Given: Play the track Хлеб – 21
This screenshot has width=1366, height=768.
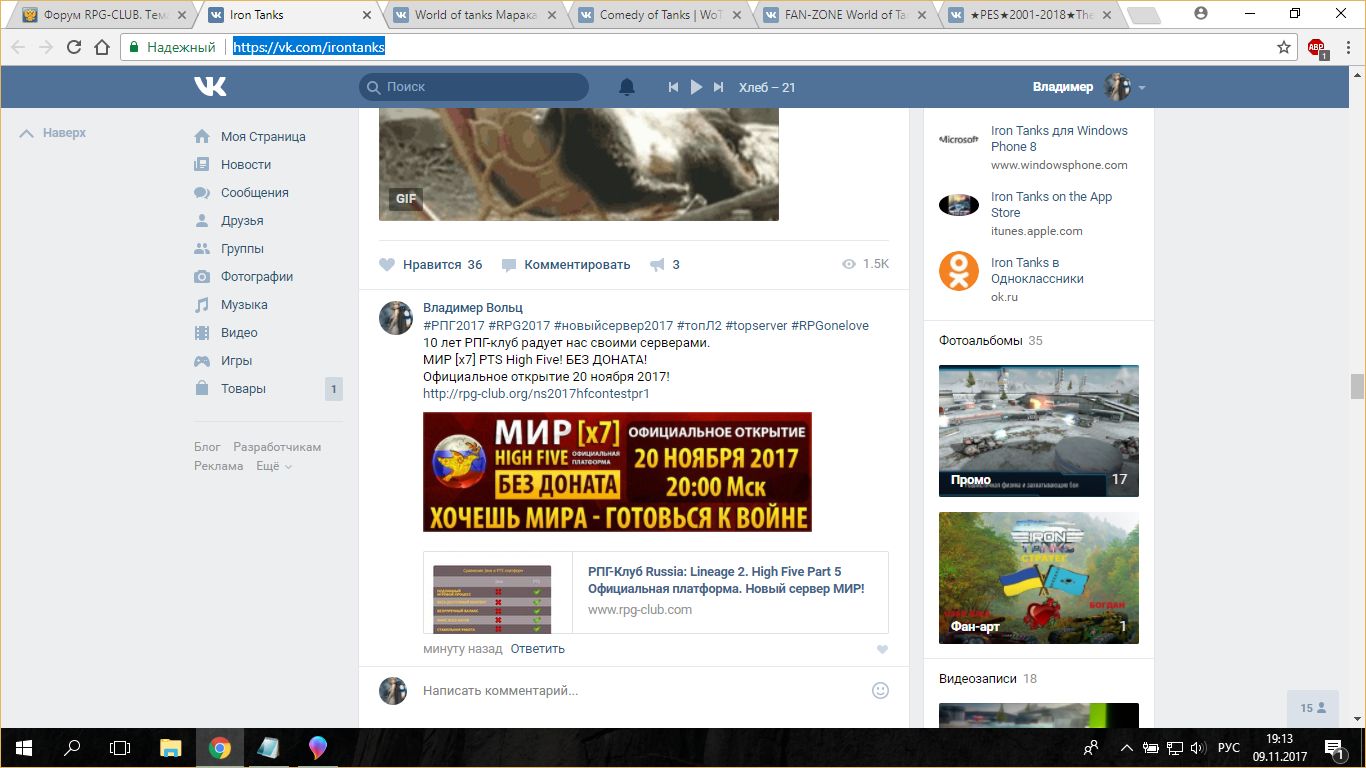Looking at the screenshot, I should pyautogui.click(x=696, y=87).
